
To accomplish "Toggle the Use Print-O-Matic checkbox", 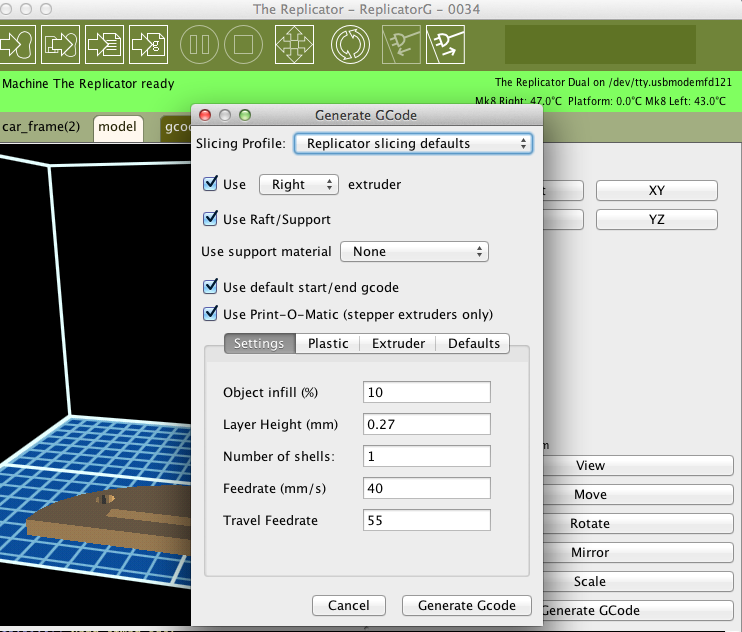I will 210,314.
